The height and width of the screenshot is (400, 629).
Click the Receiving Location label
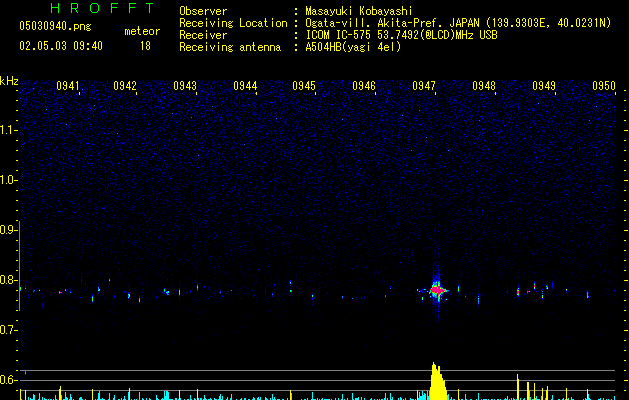tap(233, 23)
